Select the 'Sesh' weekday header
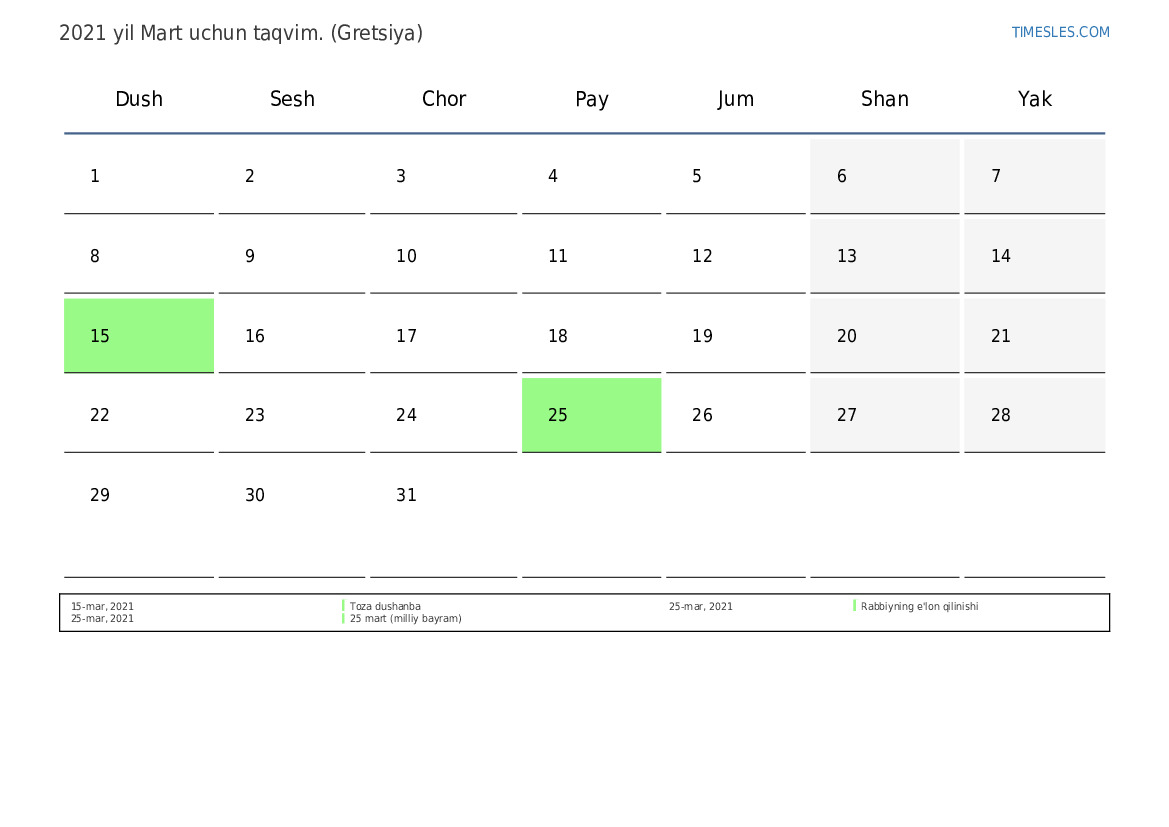Viewport: 1169px width, 827px height. point(292,99)
